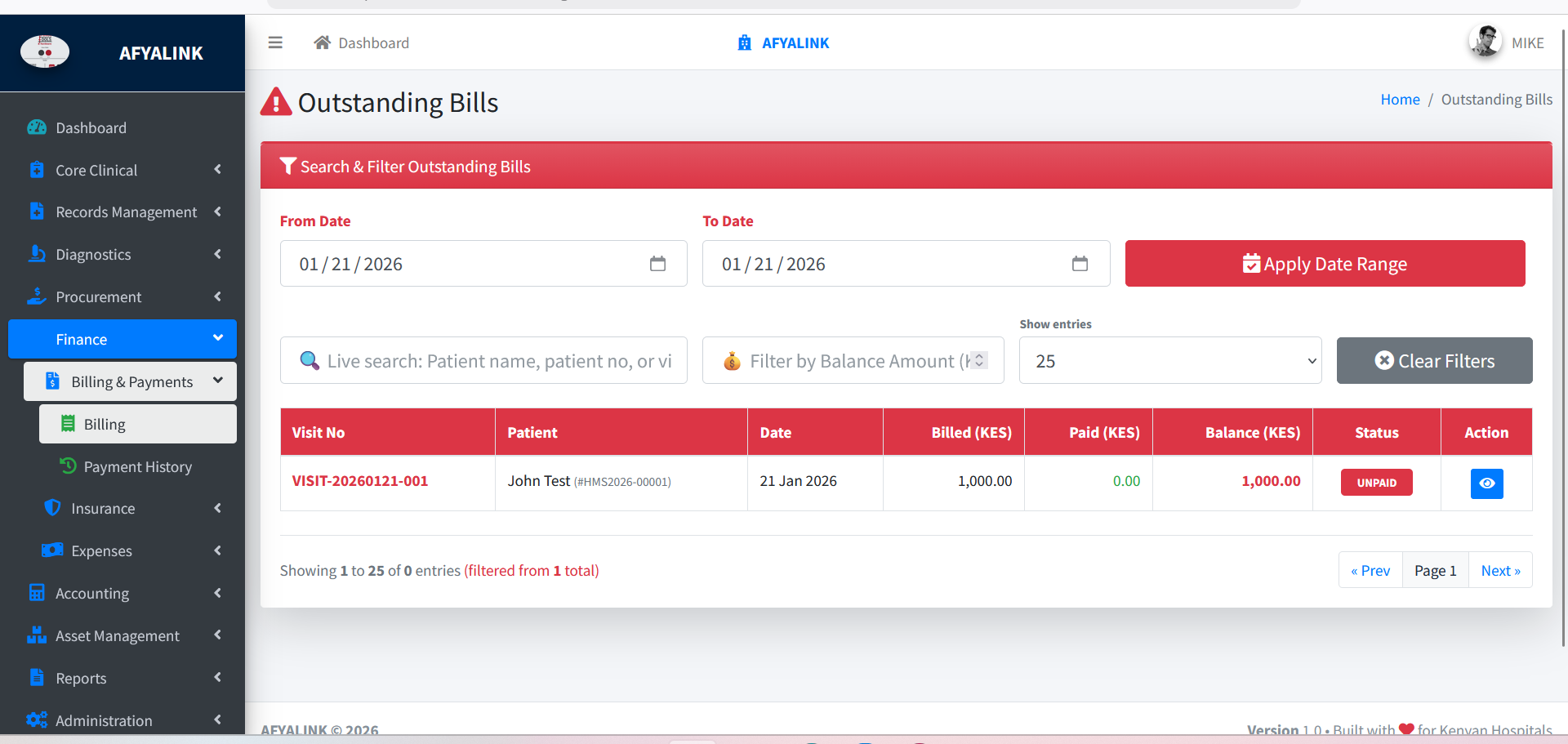
Task: Click the Mike user avatar
Action: (x=1485, y=42)
